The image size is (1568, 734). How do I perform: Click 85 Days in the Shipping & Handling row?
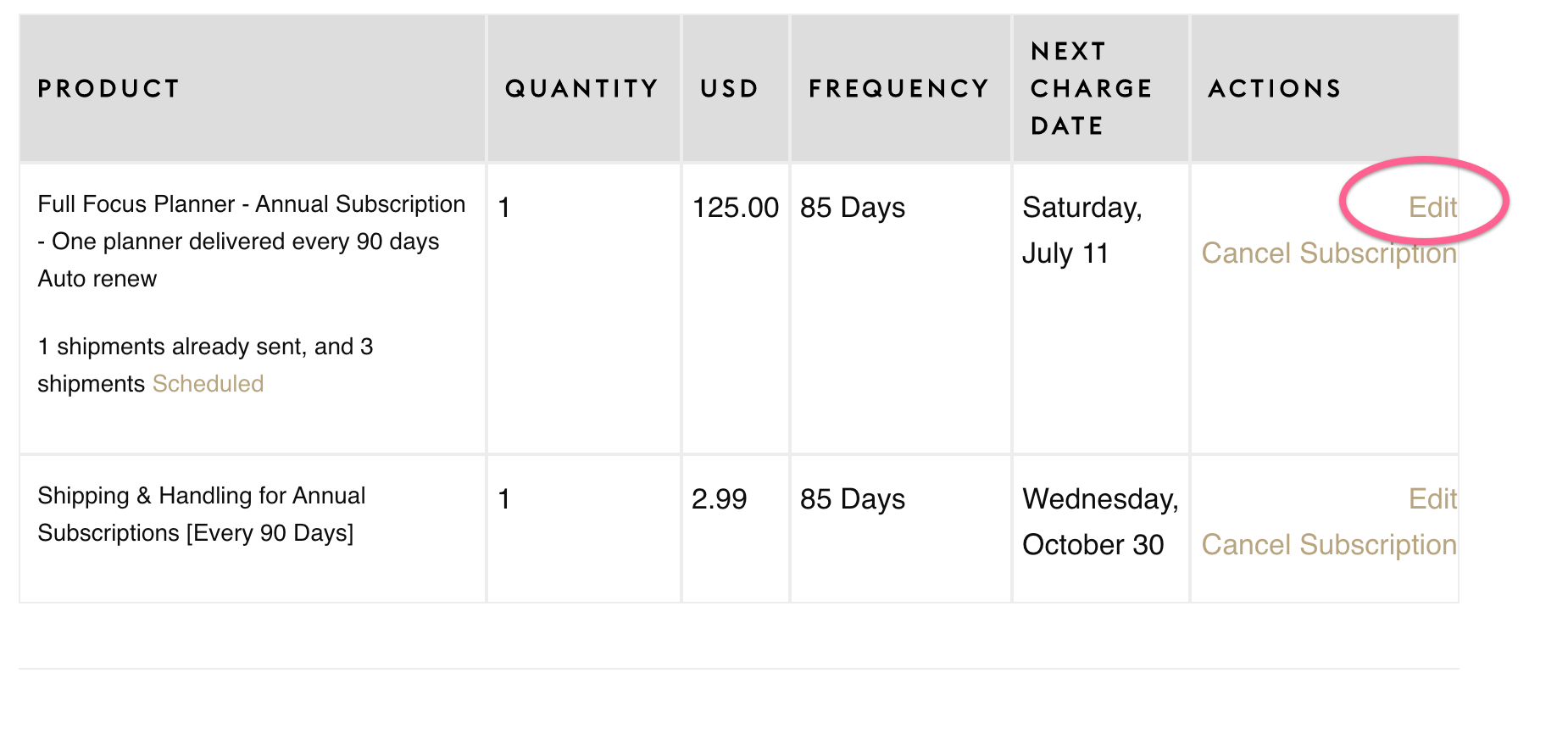click(852, 499)
